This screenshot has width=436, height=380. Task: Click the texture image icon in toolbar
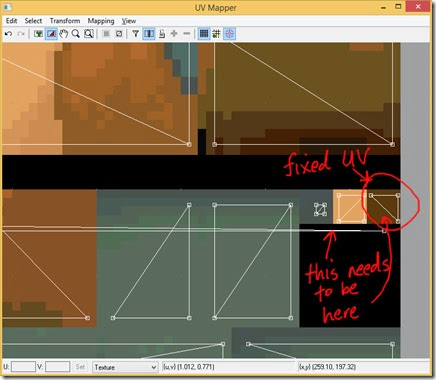(38, 34)
